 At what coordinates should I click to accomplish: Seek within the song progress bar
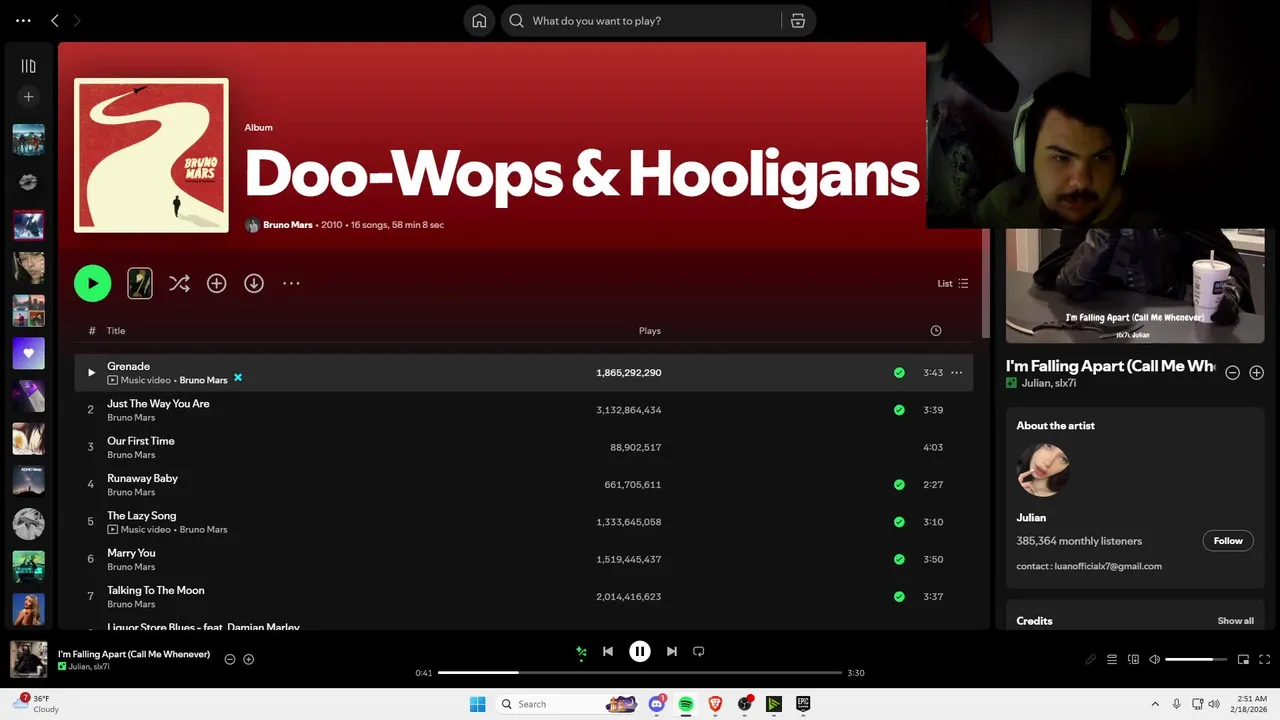(640, 673)
